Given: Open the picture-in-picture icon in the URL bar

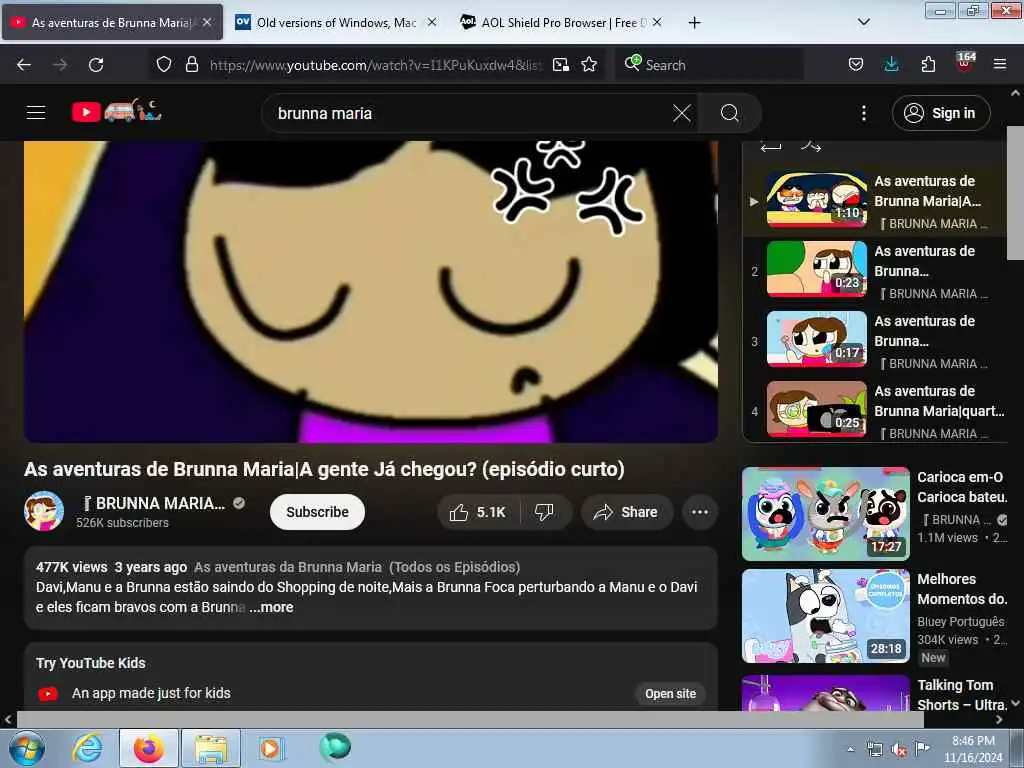Looking at the screenshot, I should coord(560,64).
